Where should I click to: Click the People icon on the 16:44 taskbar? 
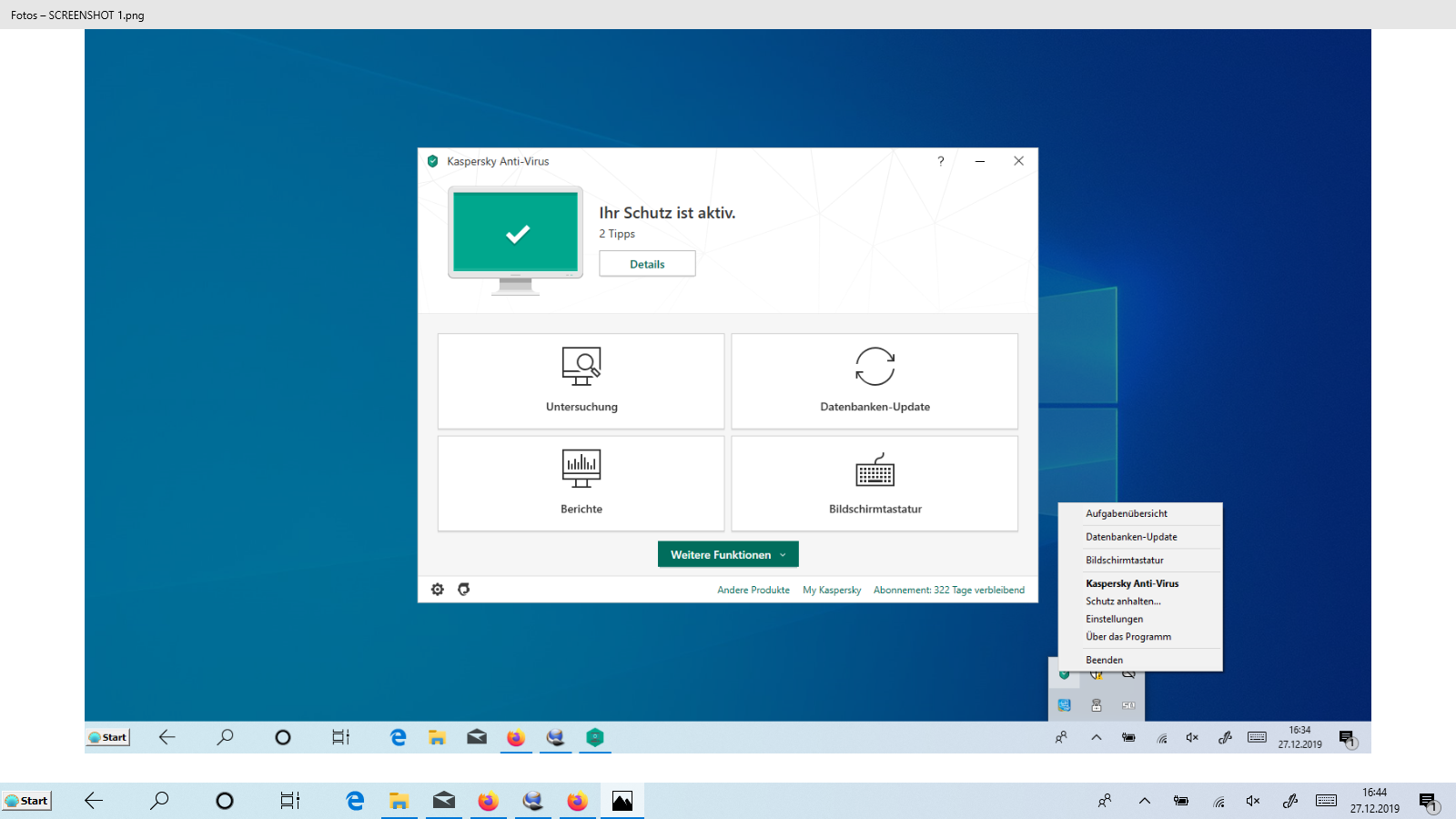pyautogui.click(x=1105, y=801)
